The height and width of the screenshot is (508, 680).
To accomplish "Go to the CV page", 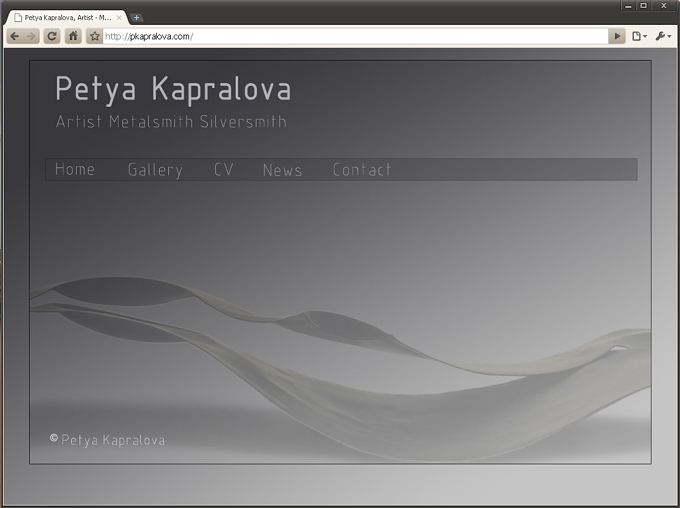I will [224, 169].
